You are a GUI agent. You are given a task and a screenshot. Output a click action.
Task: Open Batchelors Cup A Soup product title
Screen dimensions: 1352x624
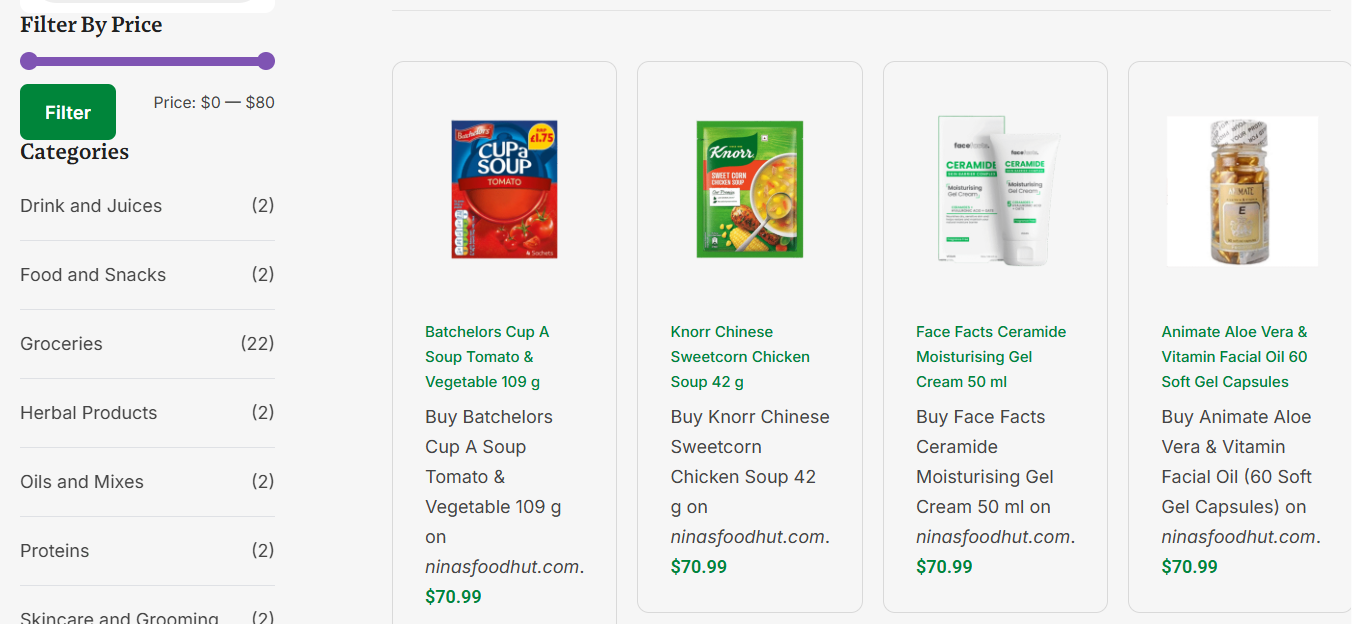[487, 357]
